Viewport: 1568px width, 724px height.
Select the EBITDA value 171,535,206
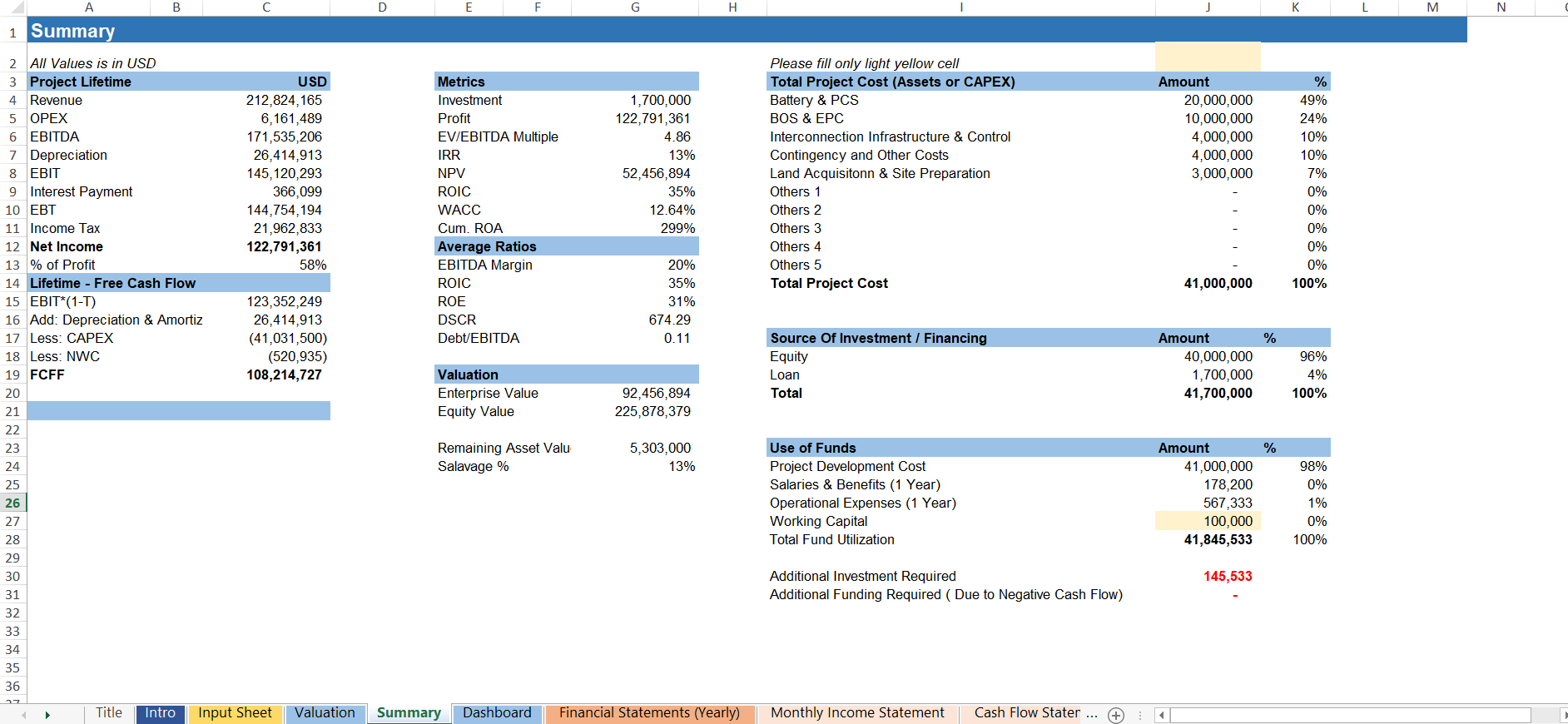[x=284, y=136]
